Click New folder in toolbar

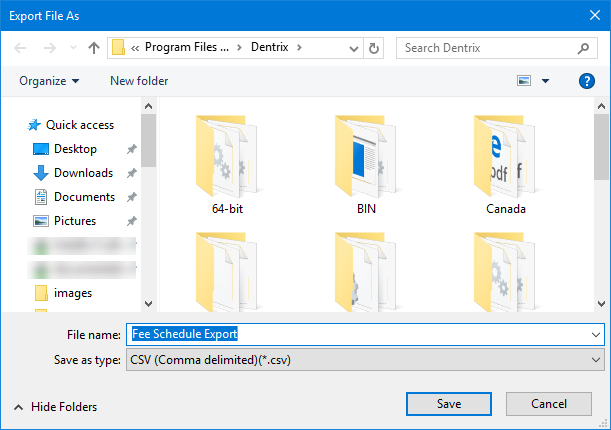[x=139, y=81]
